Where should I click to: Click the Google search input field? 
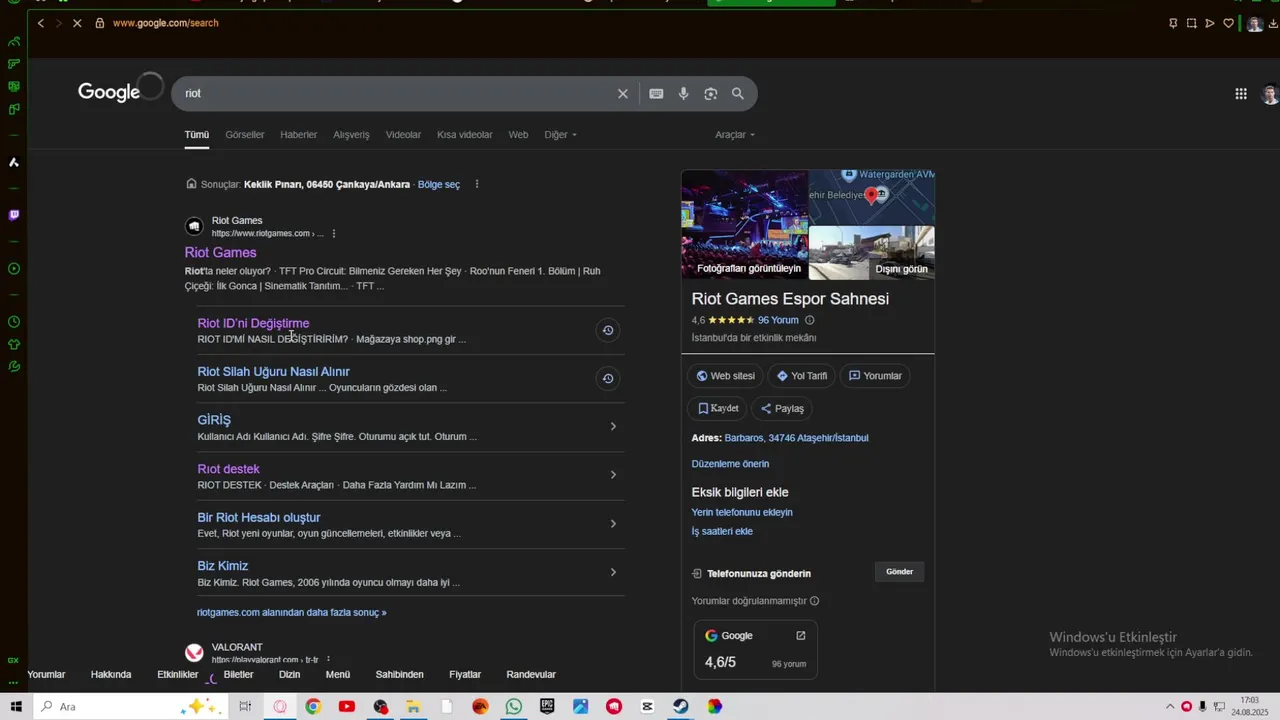pyautogui.click(x=397, y=93)
